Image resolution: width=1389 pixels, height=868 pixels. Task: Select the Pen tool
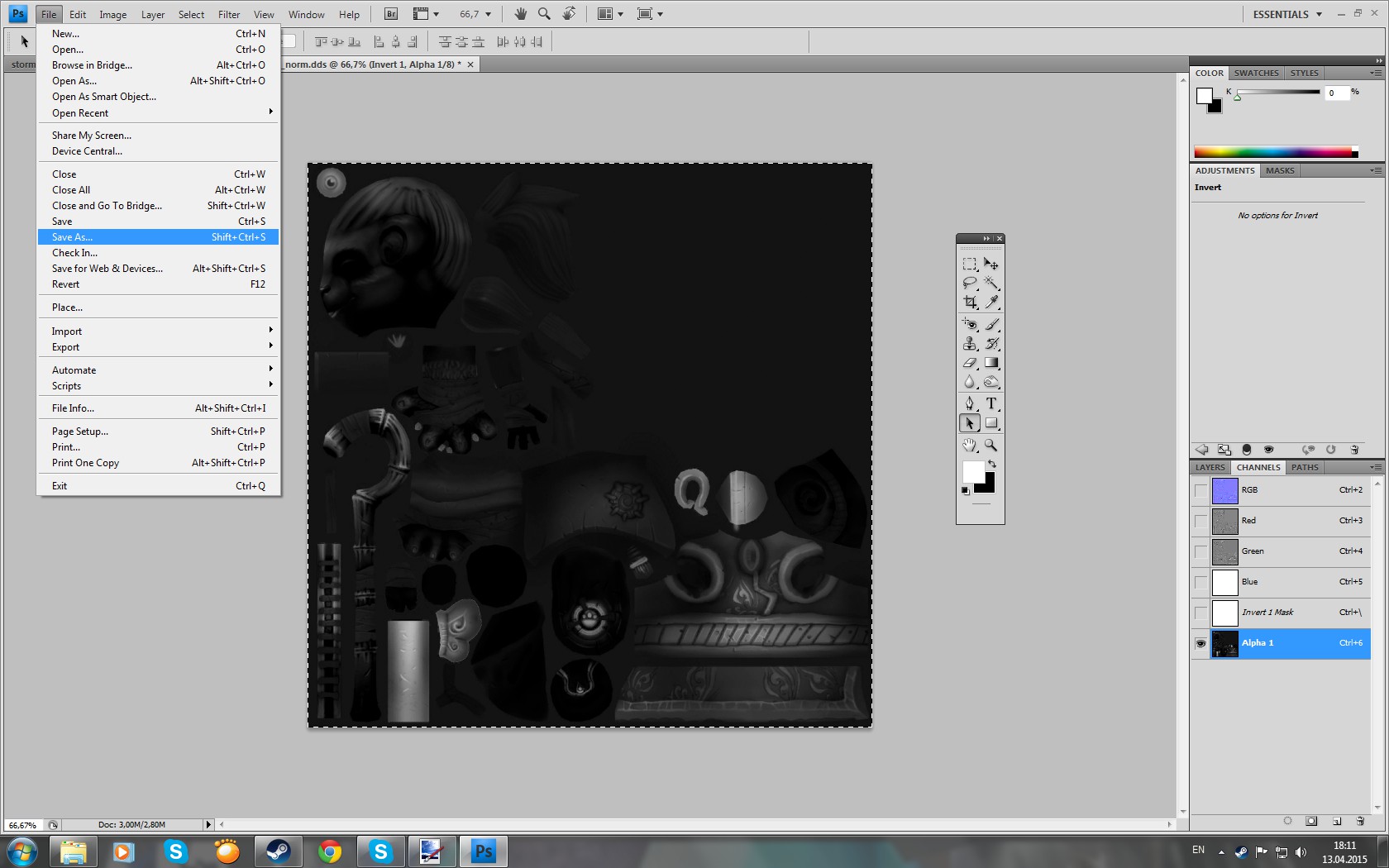tap(970, 403)
